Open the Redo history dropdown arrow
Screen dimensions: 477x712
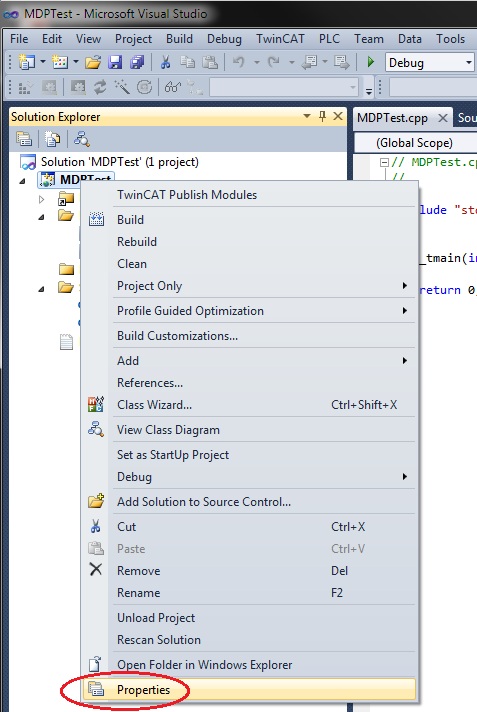292,62
